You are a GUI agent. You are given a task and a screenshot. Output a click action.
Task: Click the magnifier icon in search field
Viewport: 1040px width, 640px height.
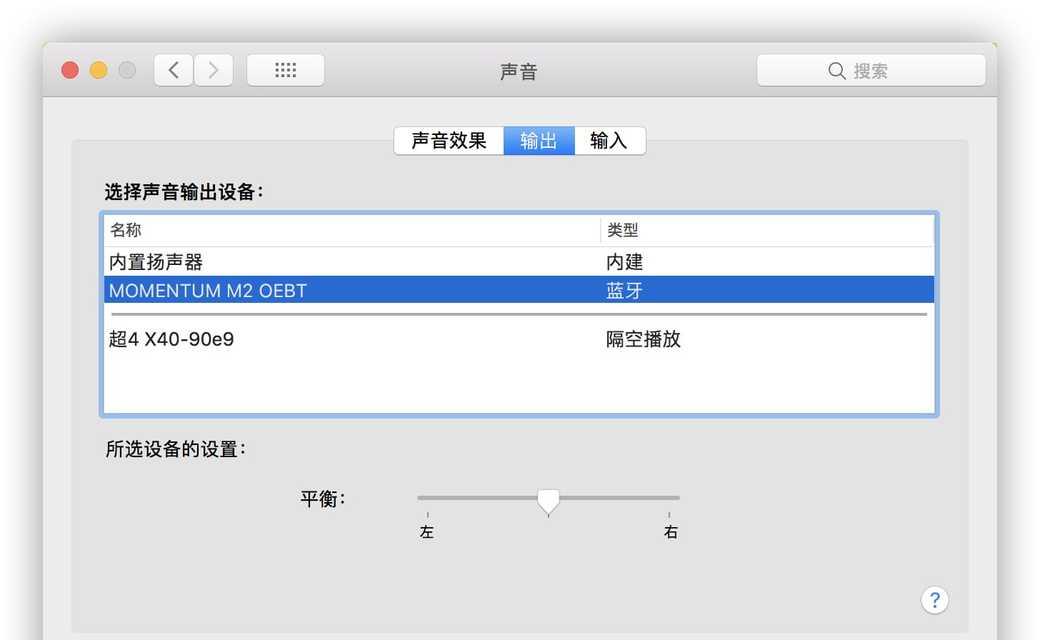(837, 71)
